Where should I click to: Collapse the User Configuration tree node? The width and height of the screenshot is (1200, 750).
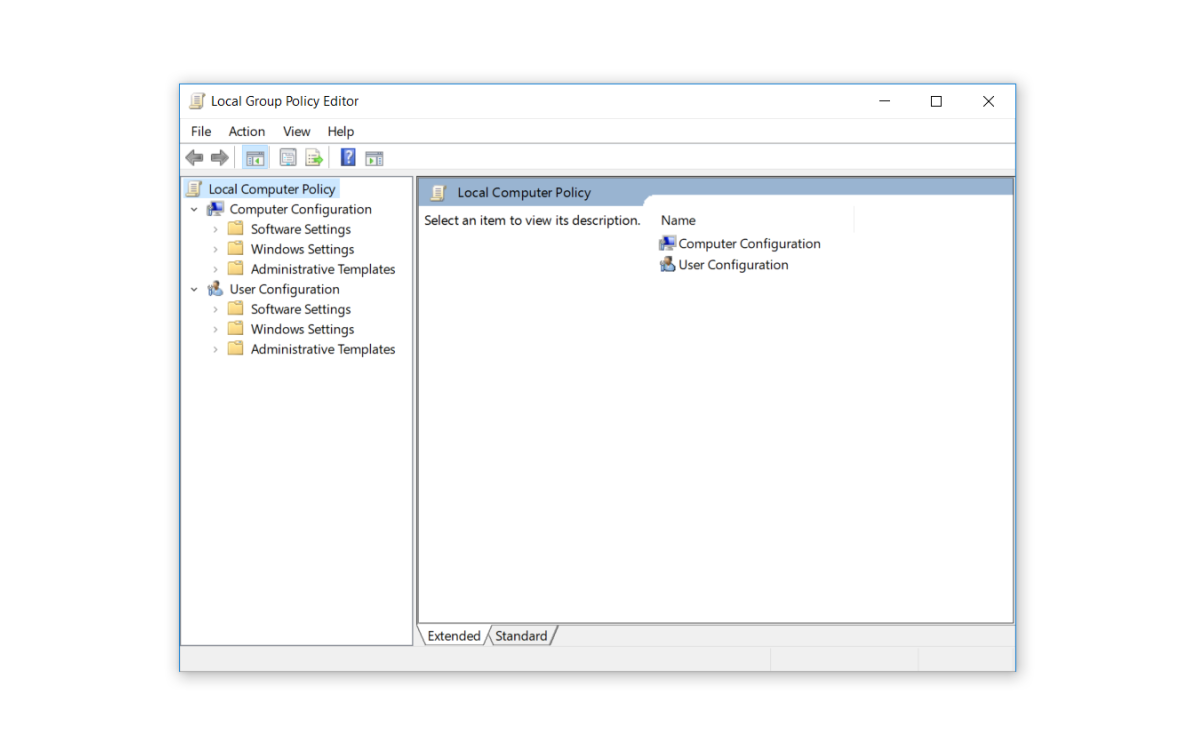click(x=194, y=289)
